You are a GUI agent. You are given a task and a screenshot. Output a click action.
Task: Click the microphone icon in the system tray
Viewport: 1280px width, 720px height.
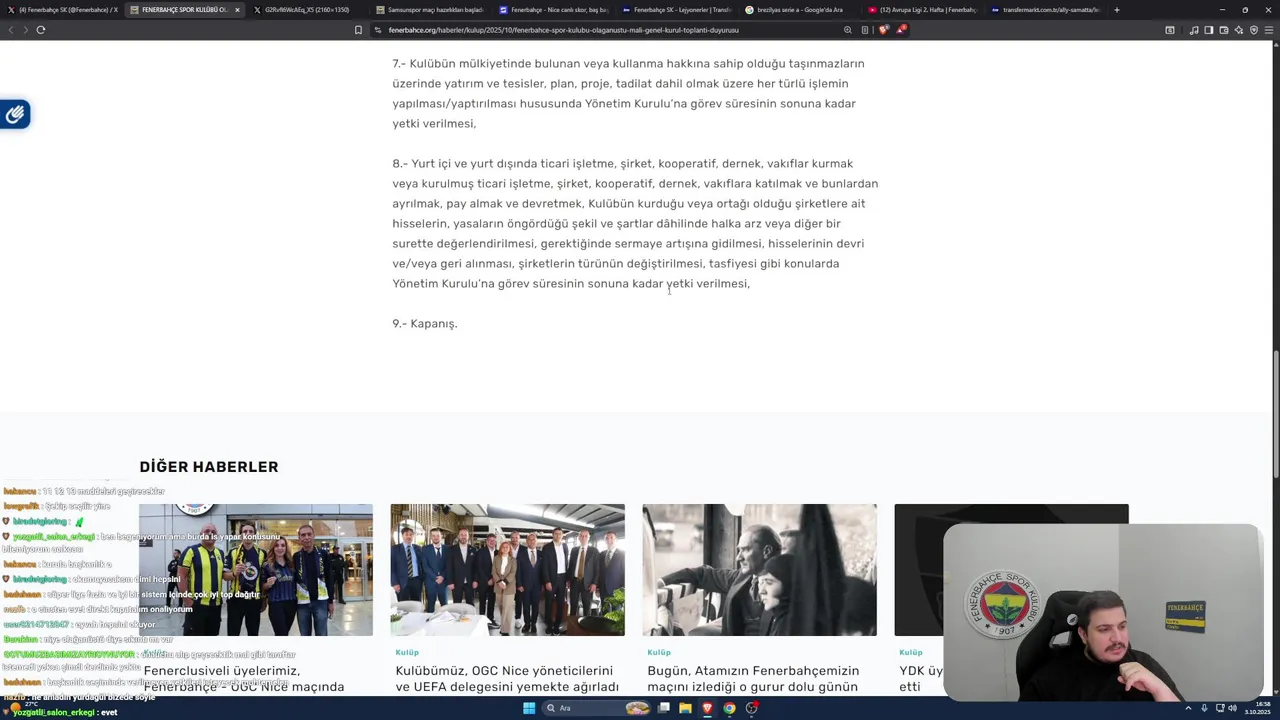tap(1204, 708)
